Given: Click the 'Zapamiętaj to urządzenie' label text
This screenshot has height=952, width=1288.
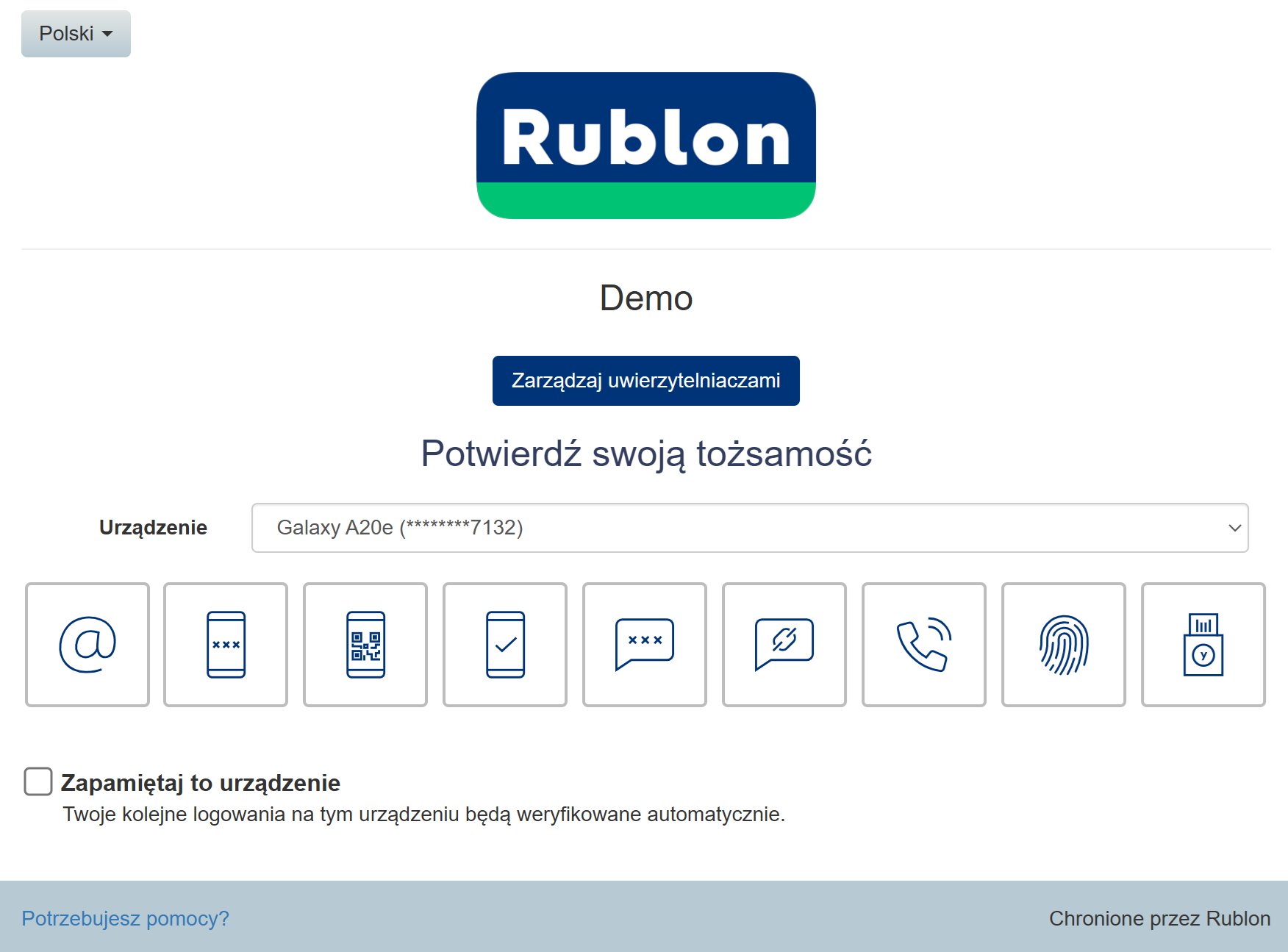Looking at the screenshot, I should coord(200,783).
